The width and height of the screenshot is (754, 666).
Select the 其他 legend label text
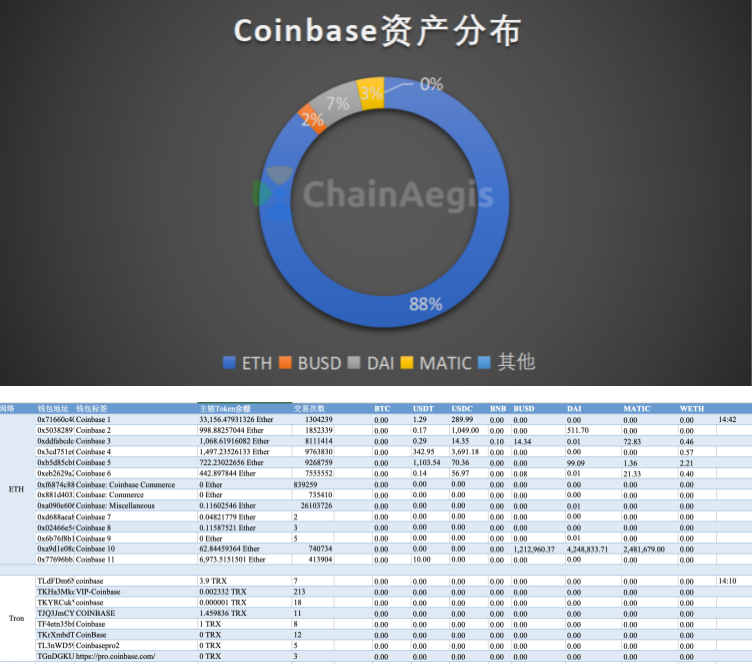pos(516,362)
